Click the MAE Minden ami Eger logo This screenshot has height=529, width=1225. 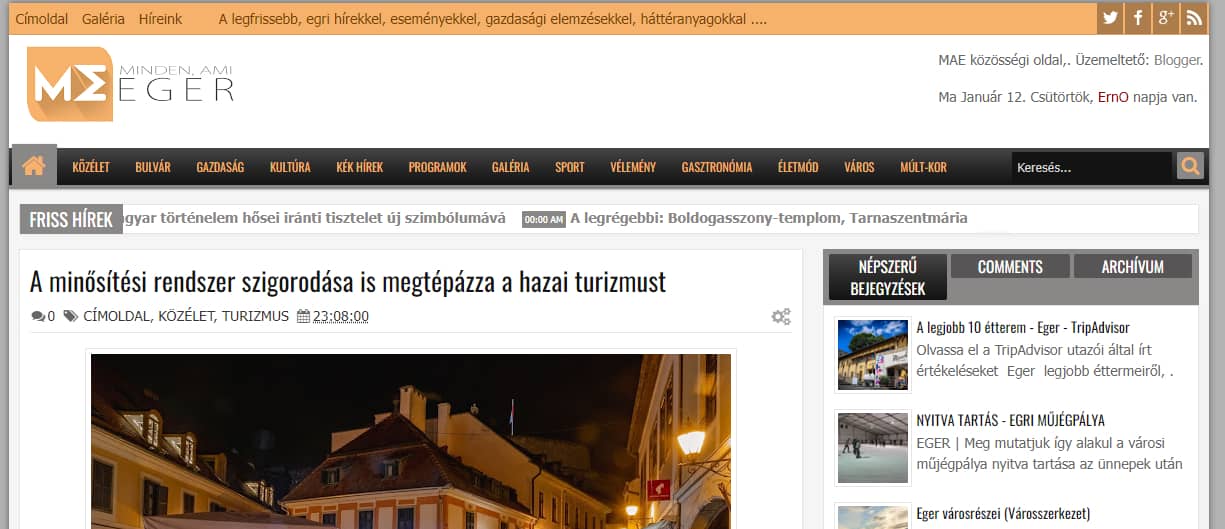tap(131, 85)
